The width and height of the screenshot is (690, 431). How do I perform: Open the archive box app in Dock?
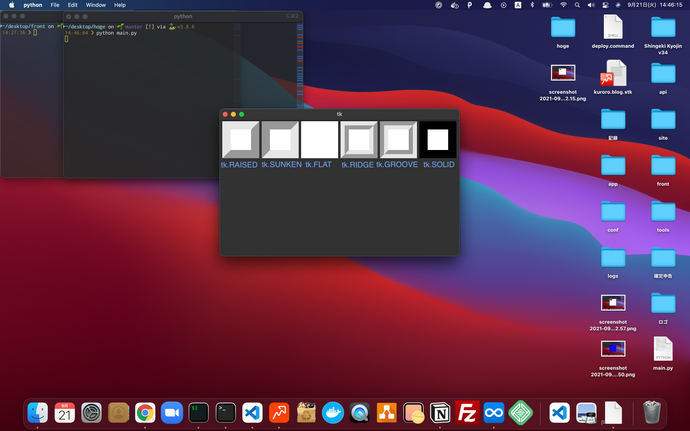tap(306, 413)
